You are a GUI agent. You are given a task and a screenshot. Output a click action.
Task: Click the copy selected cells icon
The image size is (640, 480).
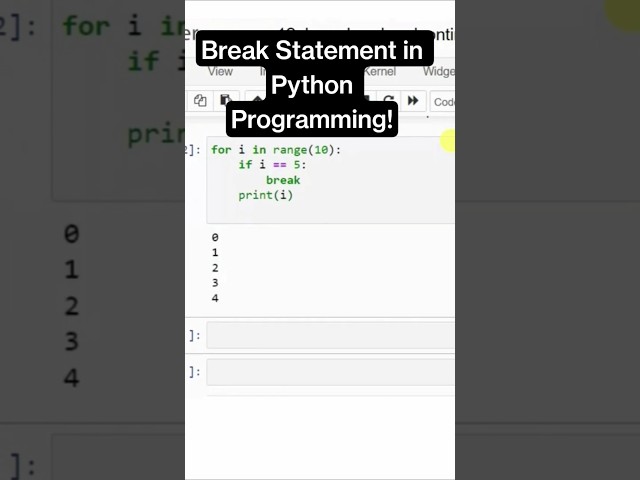tap(200, 100)
